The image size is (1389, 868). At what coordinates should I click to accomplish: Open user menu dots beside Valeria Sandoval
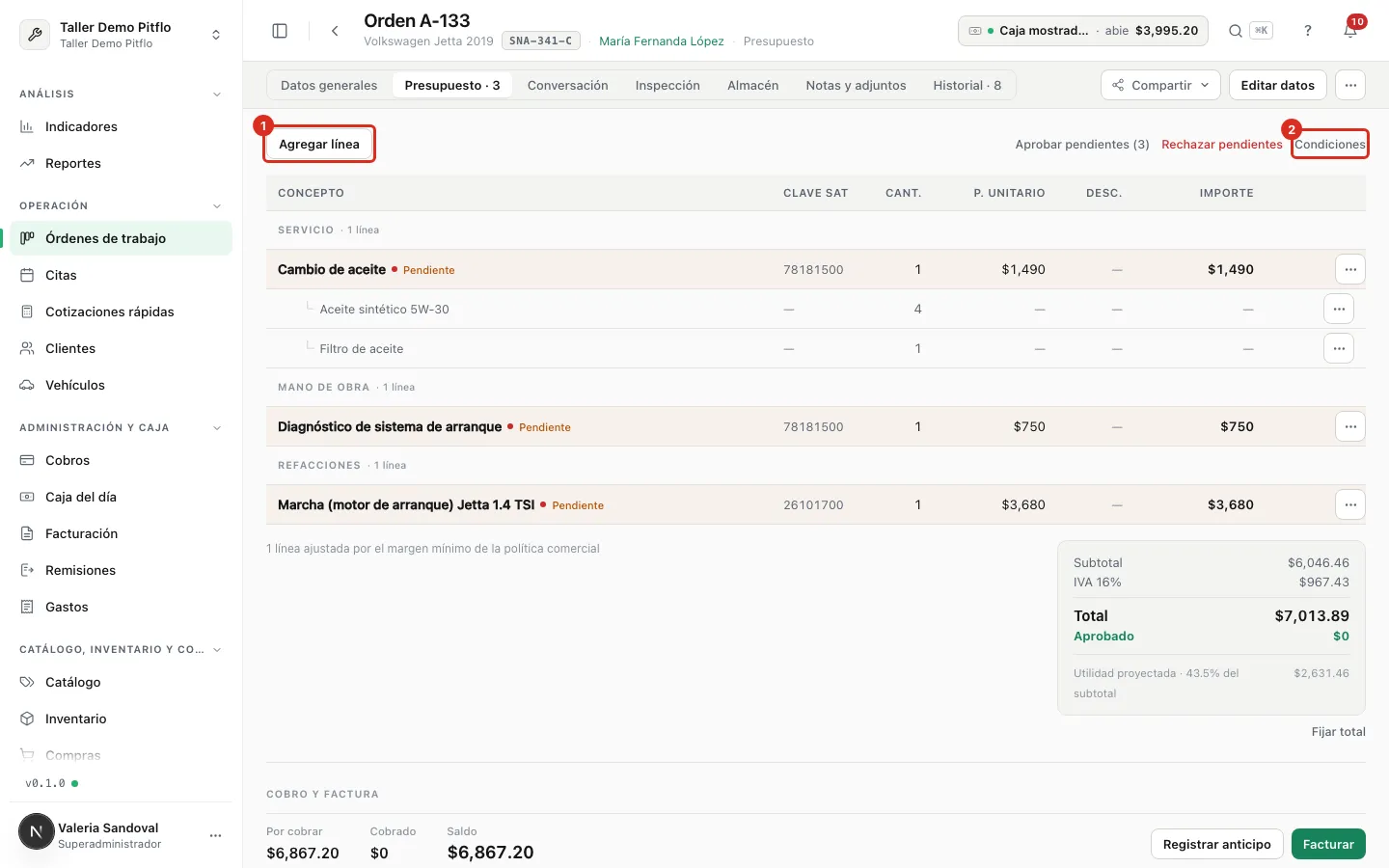(x=215, y=835)
